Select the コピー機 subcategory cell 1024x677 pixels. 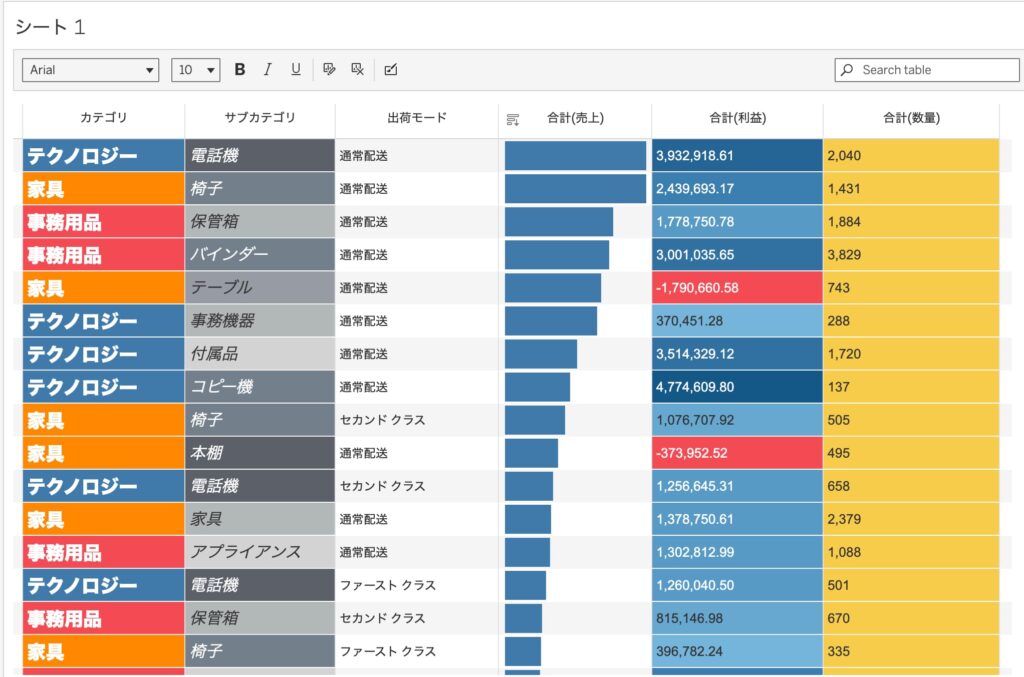260,387
